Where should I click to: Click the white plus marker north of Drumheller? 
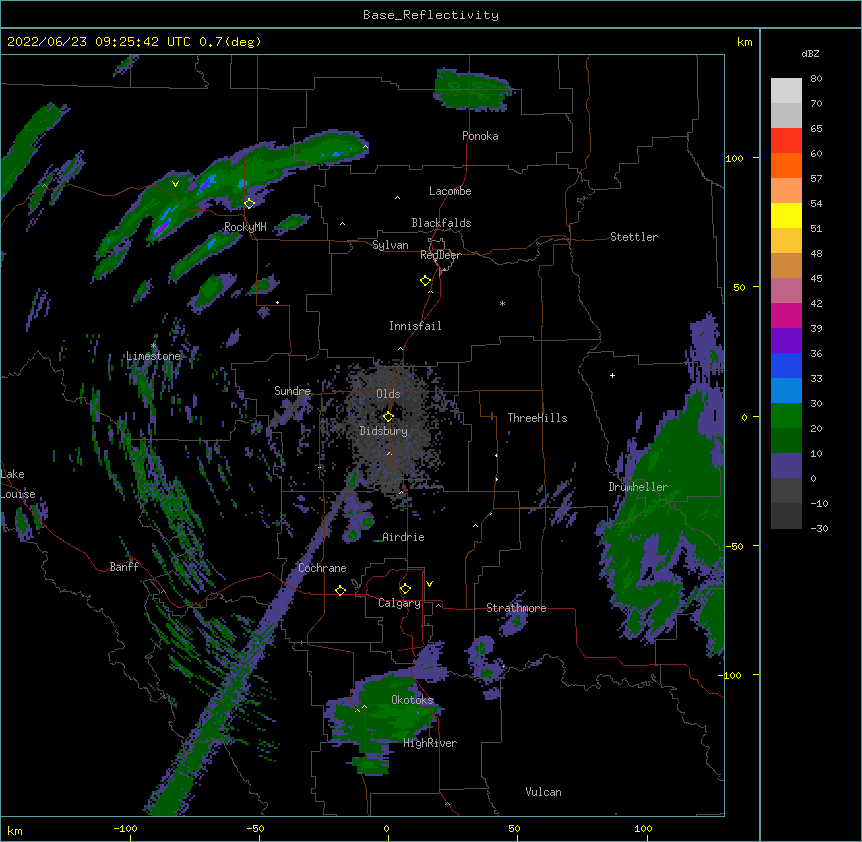coord(612,375)
